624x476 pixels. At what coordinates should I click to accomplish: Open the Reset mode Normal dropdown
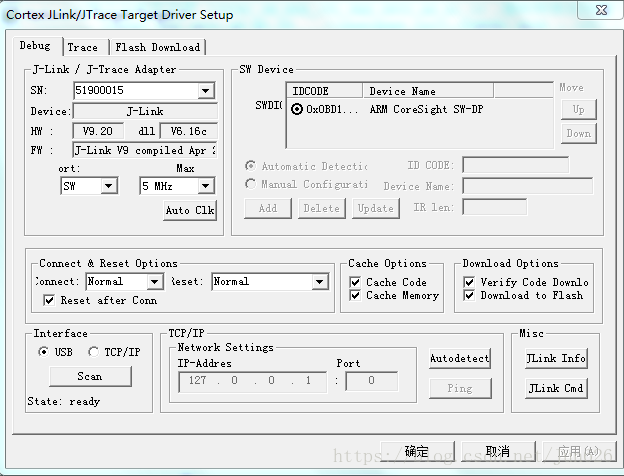point(320,282)
